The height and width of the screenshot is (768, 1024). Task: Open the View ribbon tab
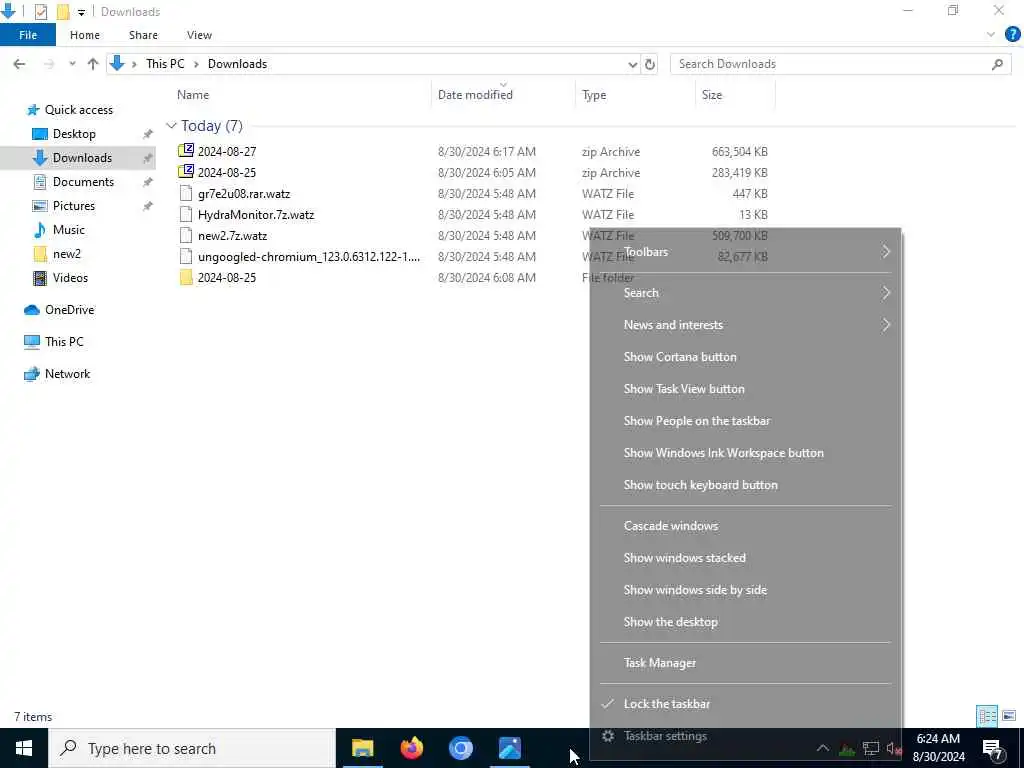pos(199,35)
